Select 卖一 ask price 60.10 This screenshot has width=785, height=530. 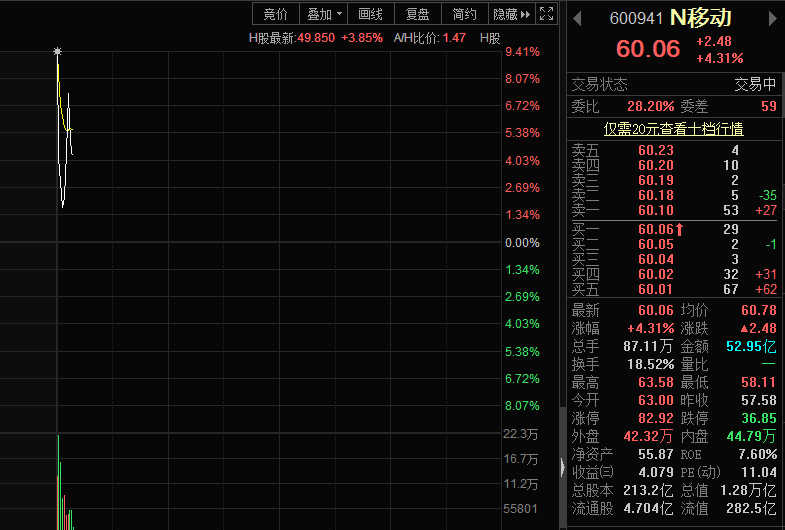click(656, 210)
